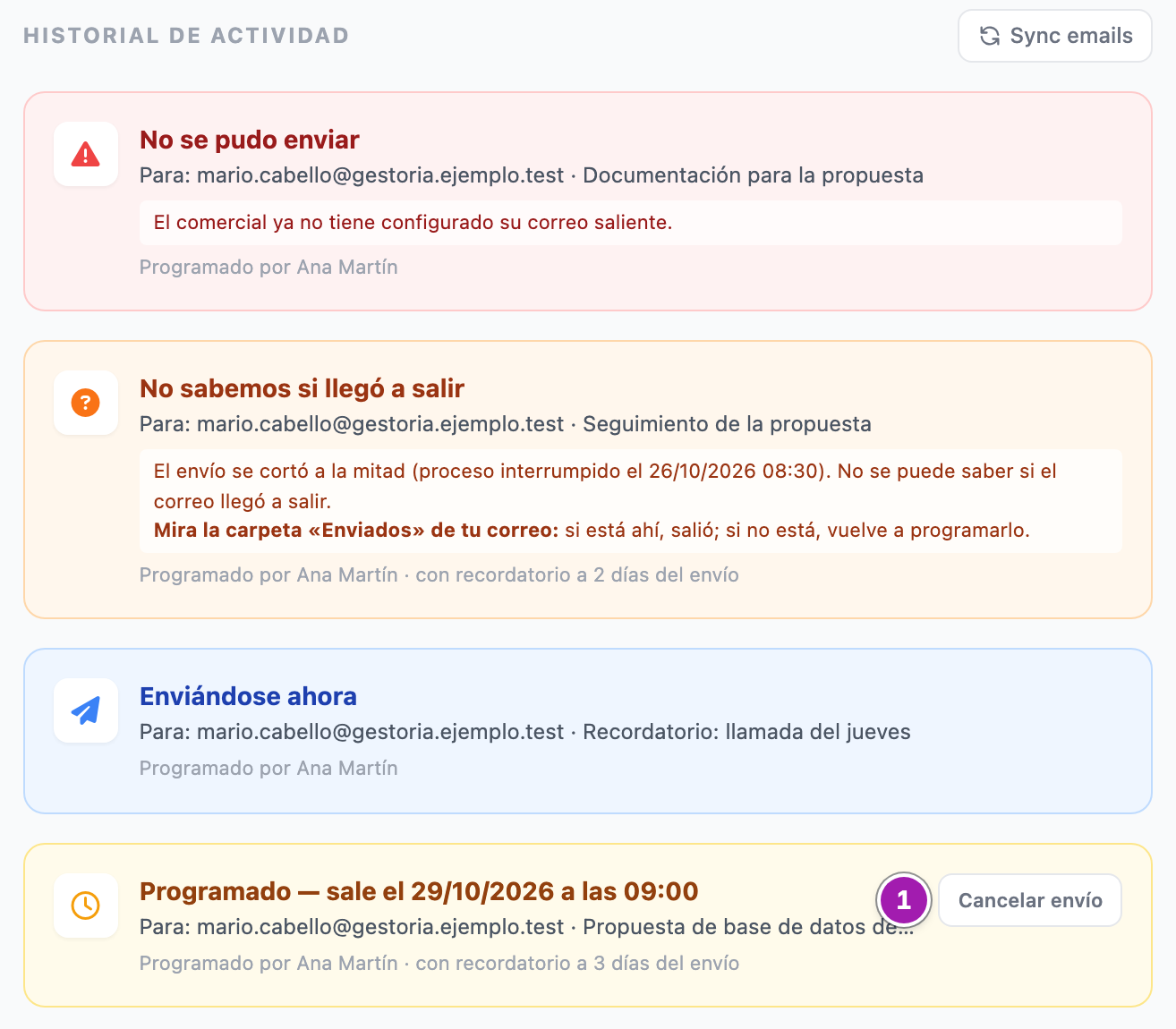Viewport: 1176px width, 1029px height.
Task: Click the "Seguimiento de la propuesta" recipient line
Action: [x=506, y=424]
